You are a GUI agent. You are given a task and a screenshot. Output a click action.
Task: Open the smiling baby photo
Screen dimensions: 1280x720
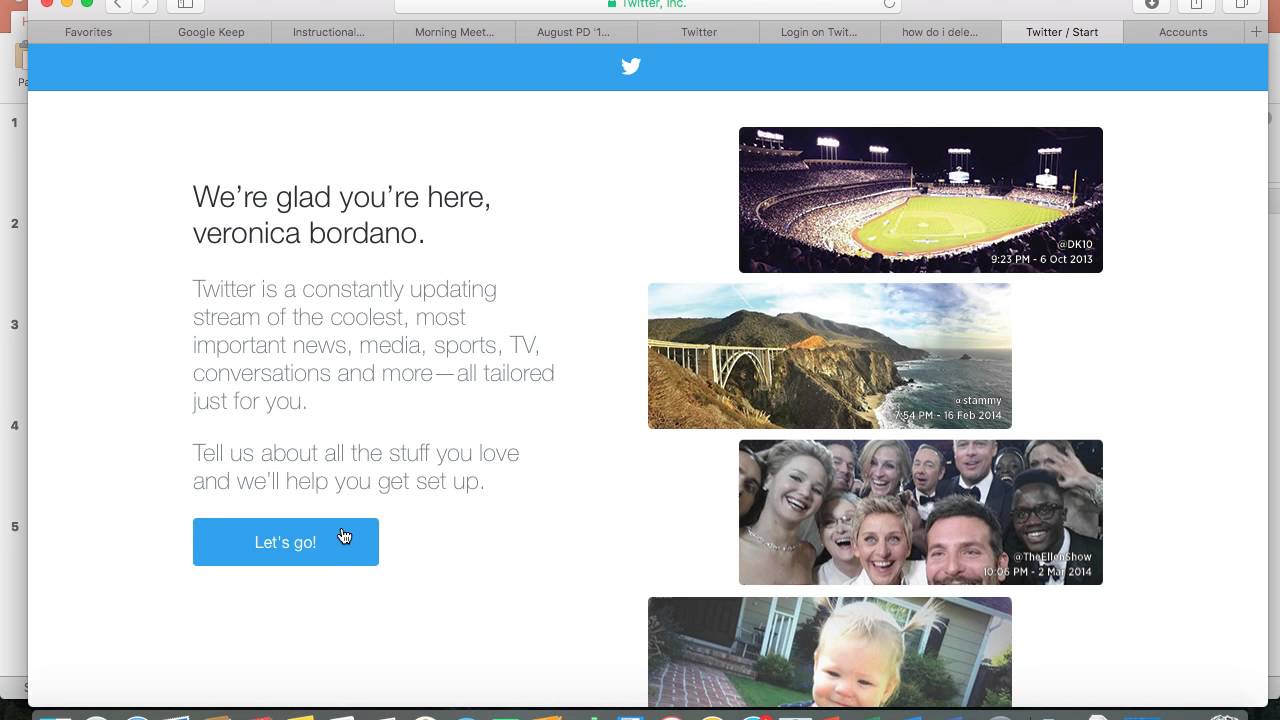(x=829, y=652)
